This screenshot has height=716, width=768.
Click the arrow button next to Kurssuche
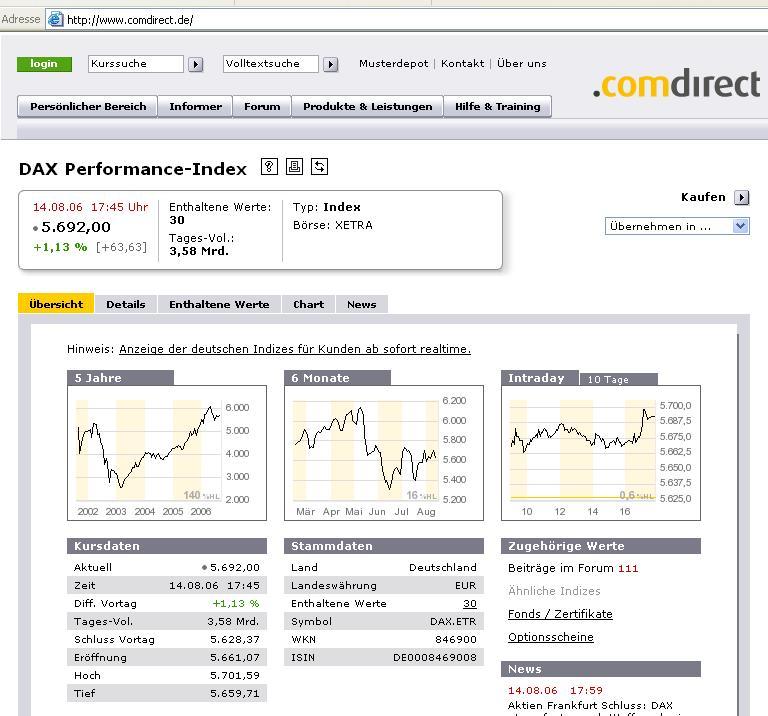(195, 64)
